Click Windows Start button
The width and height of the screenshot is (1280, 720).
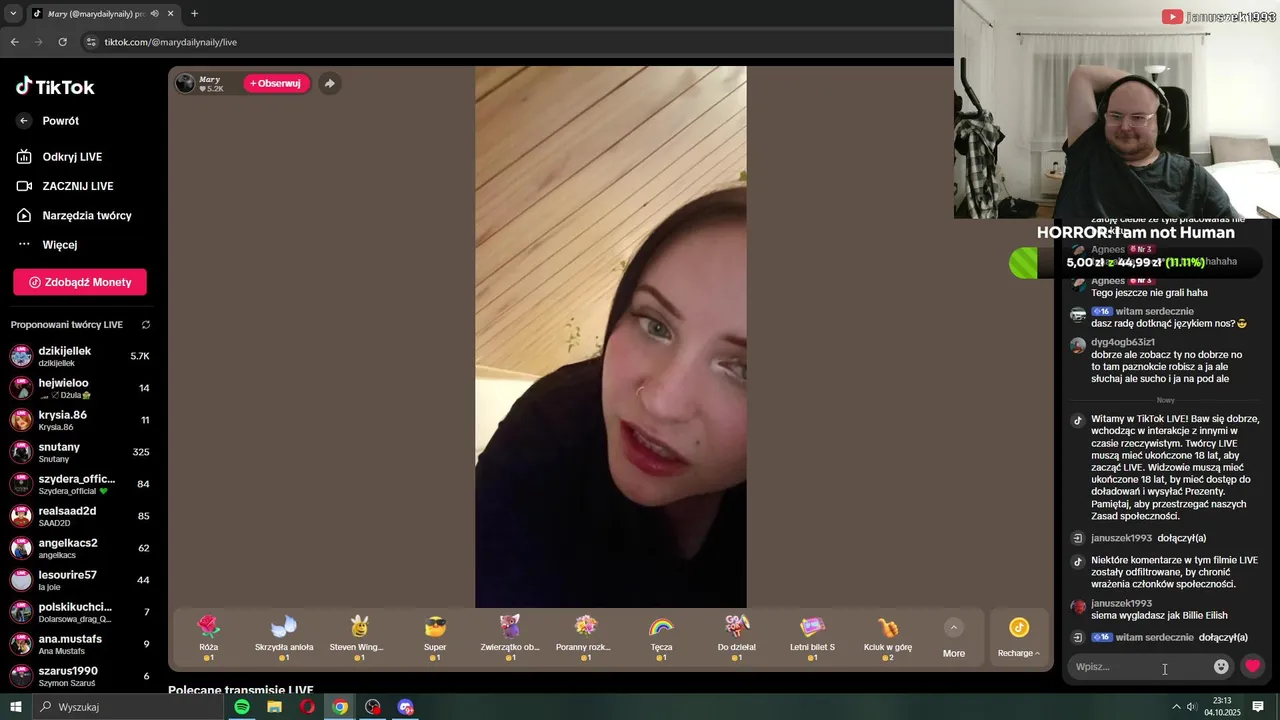click(x=16, y=707)
